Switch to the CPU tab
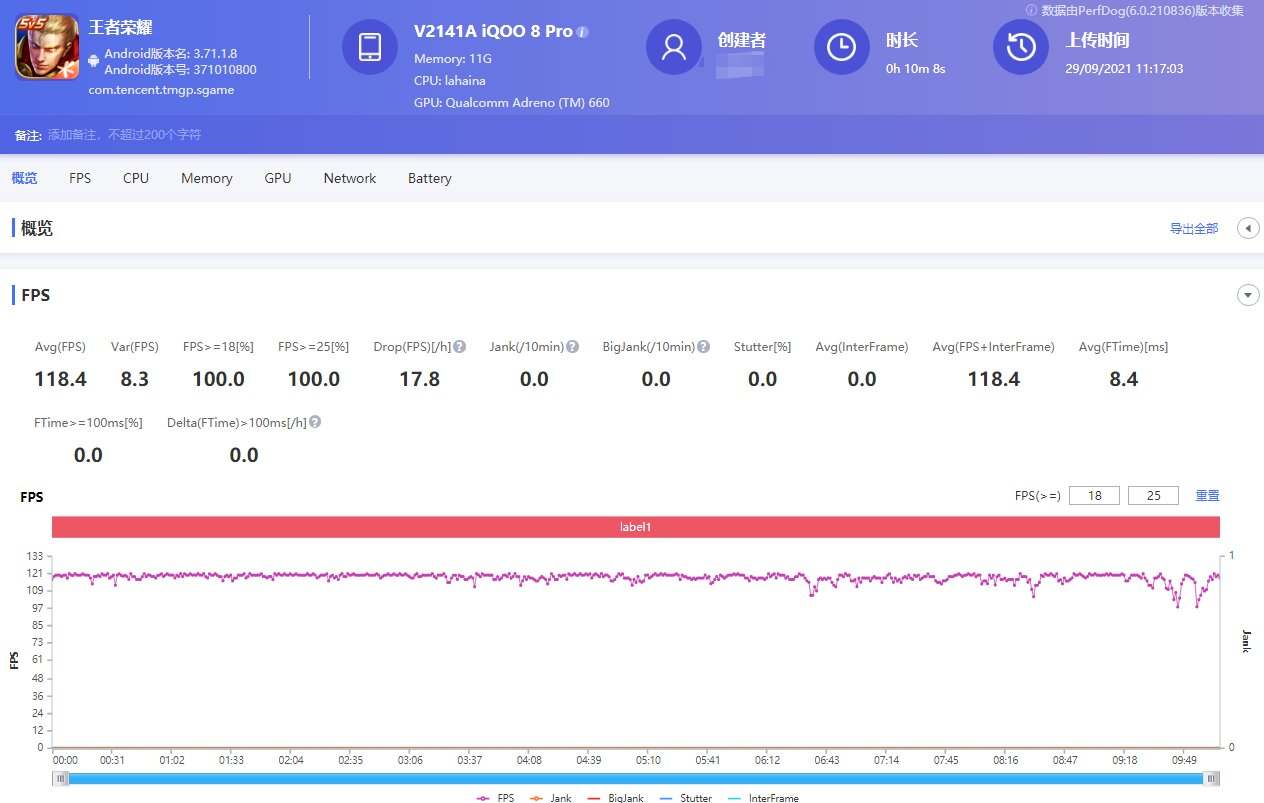The width and height of the screenshot is (1264, 803). 135,178
